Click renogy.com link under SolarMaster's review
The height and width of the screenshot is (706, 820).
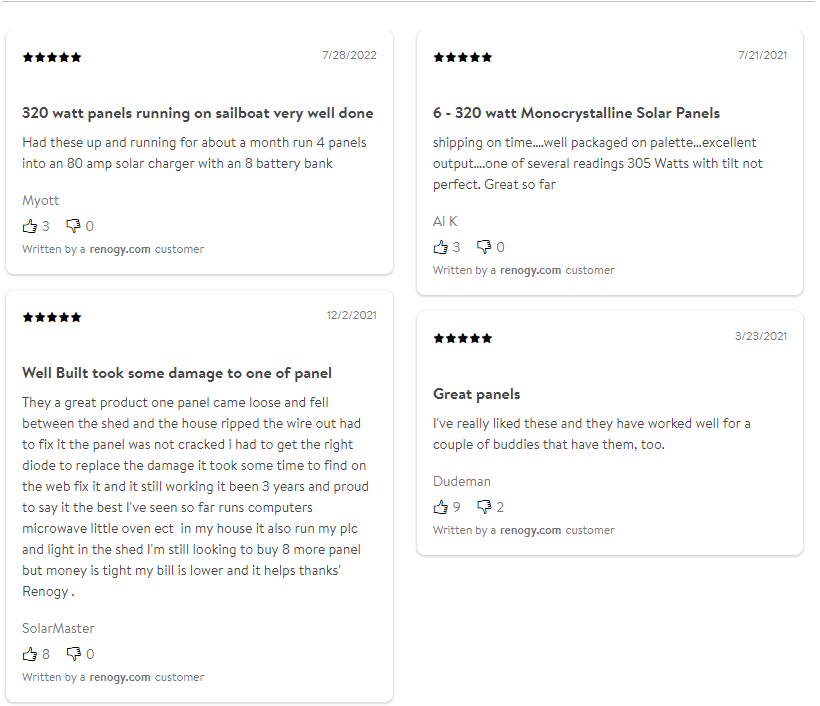(120, 677)
